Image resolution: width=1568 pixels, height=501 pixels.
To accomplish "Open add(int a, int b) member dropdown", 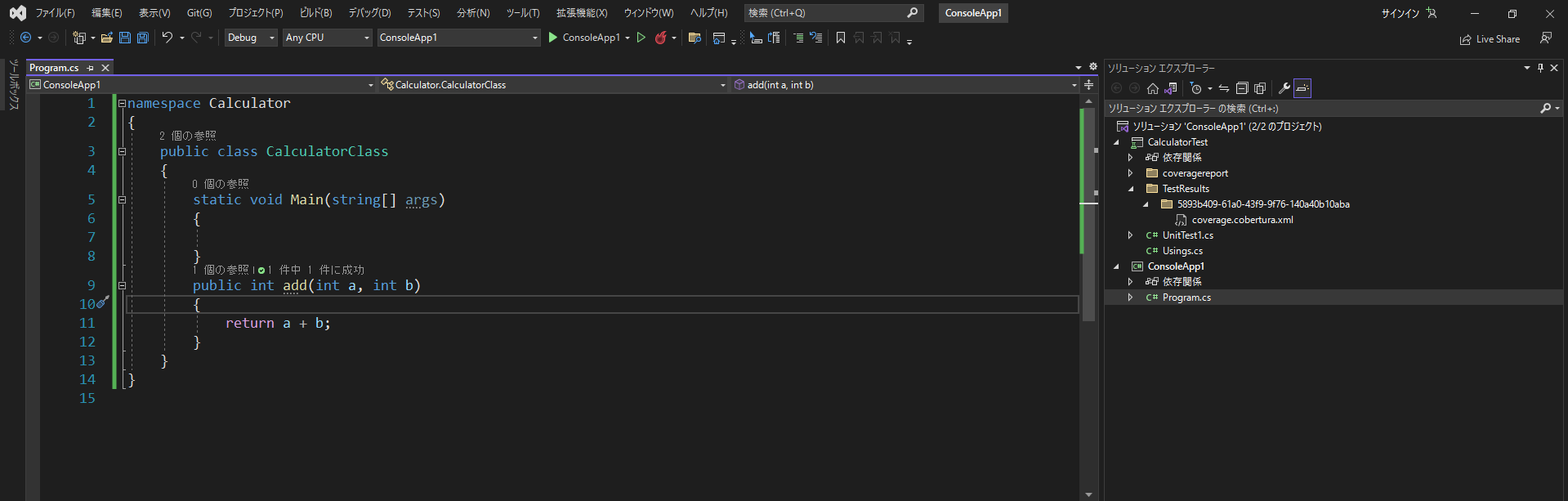I will (905, 85).
